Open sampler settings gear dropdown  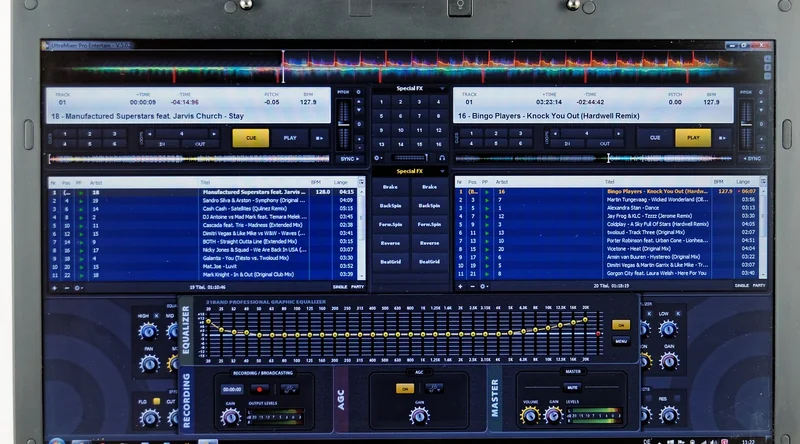(378, 158)
